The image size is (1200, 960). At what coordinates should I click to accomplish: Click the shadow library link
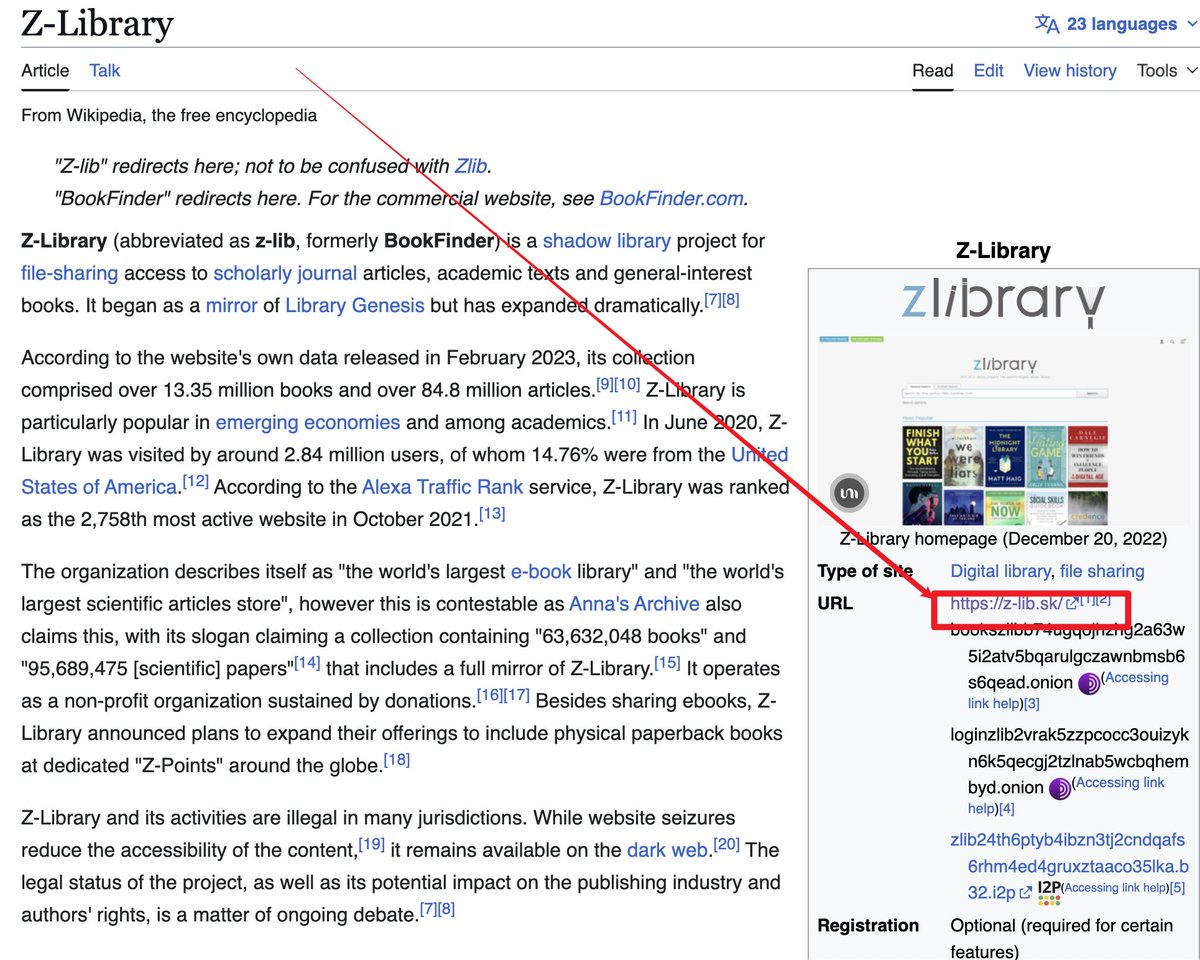click(607, 241)
